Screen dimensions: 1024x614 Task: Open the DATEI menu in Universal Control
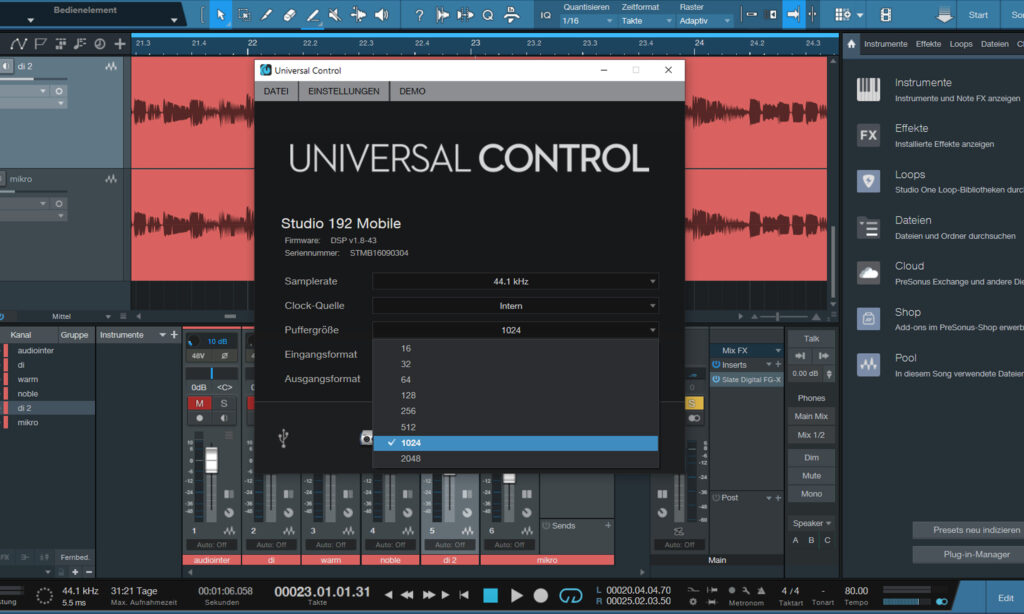tap(276, 91)
